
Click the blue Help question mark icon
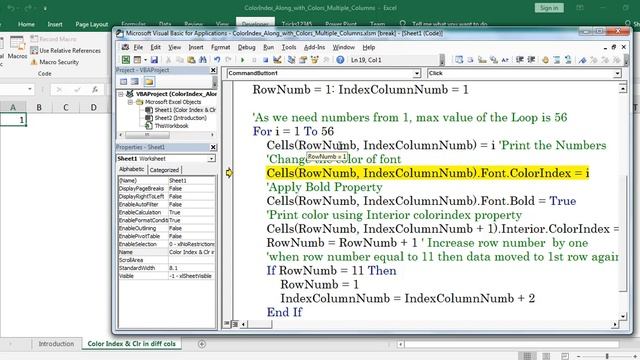click(x=340, y=60)
